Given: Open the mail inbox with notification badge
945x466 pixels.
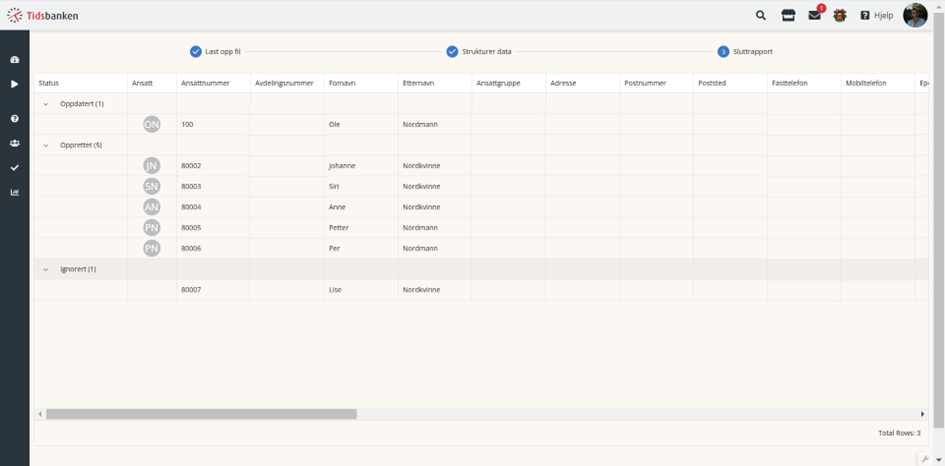Looking at the screenshot, I should [815, 16].
